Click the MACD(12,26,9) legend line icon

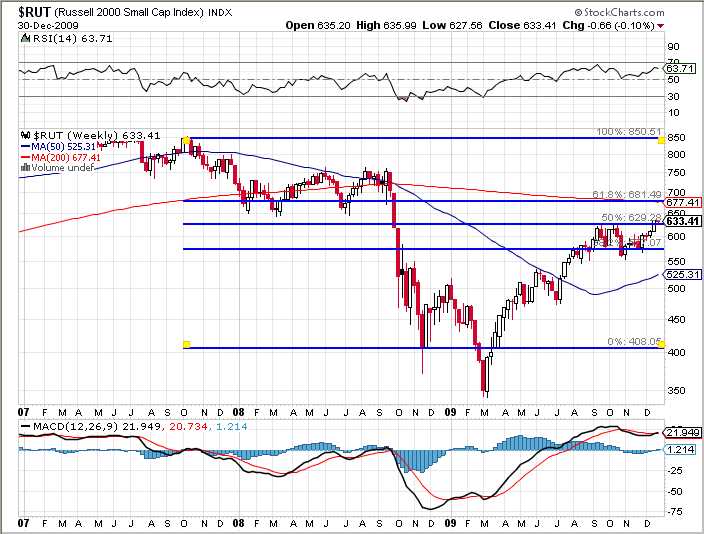click(24, 428)
